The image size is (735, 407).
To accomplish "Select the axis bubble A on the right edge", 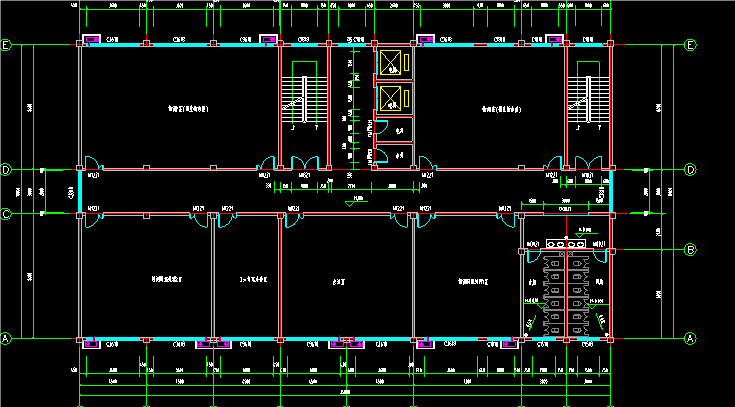I will point(690,338).
